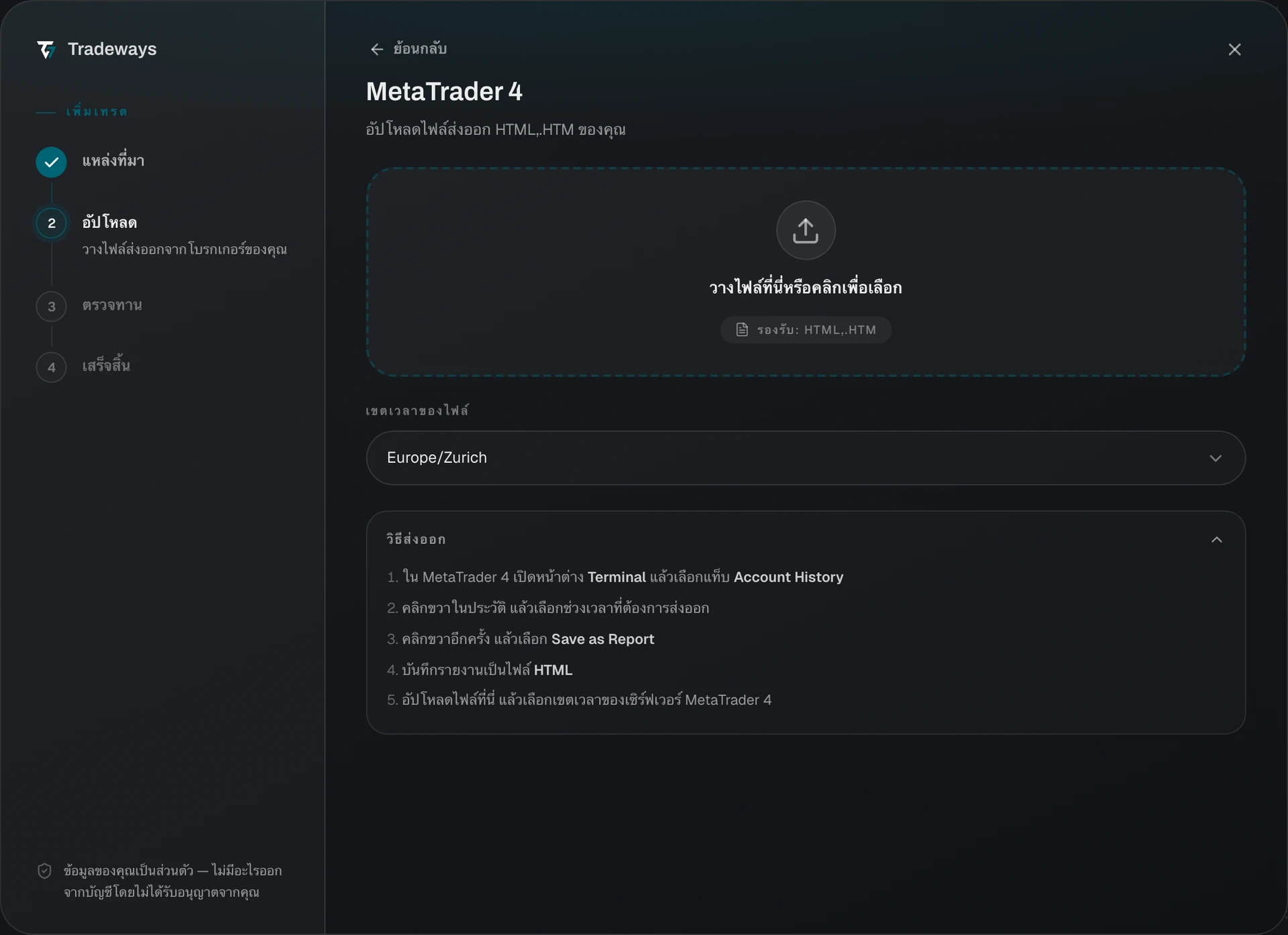Click instruction step 2 about คลิกขวาในประวัติ

pyautogui.click(x=548, y=608)
